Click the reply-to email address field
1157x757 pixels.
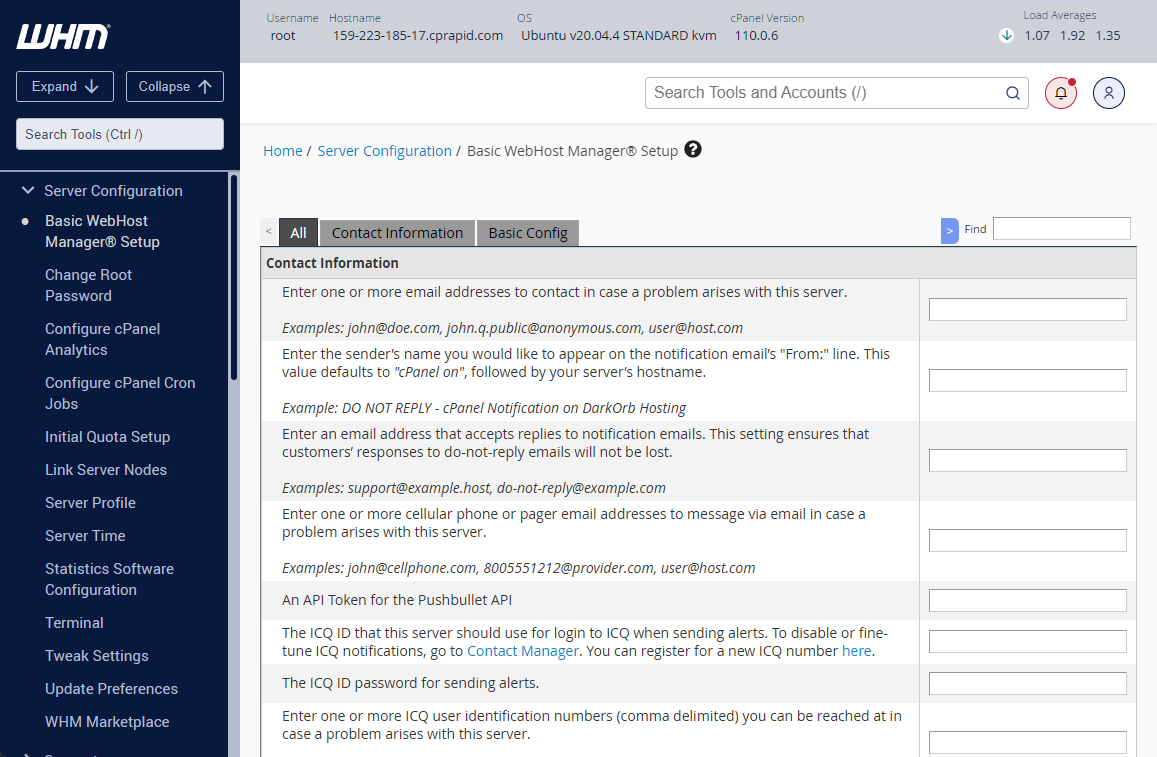point(1027,460)
